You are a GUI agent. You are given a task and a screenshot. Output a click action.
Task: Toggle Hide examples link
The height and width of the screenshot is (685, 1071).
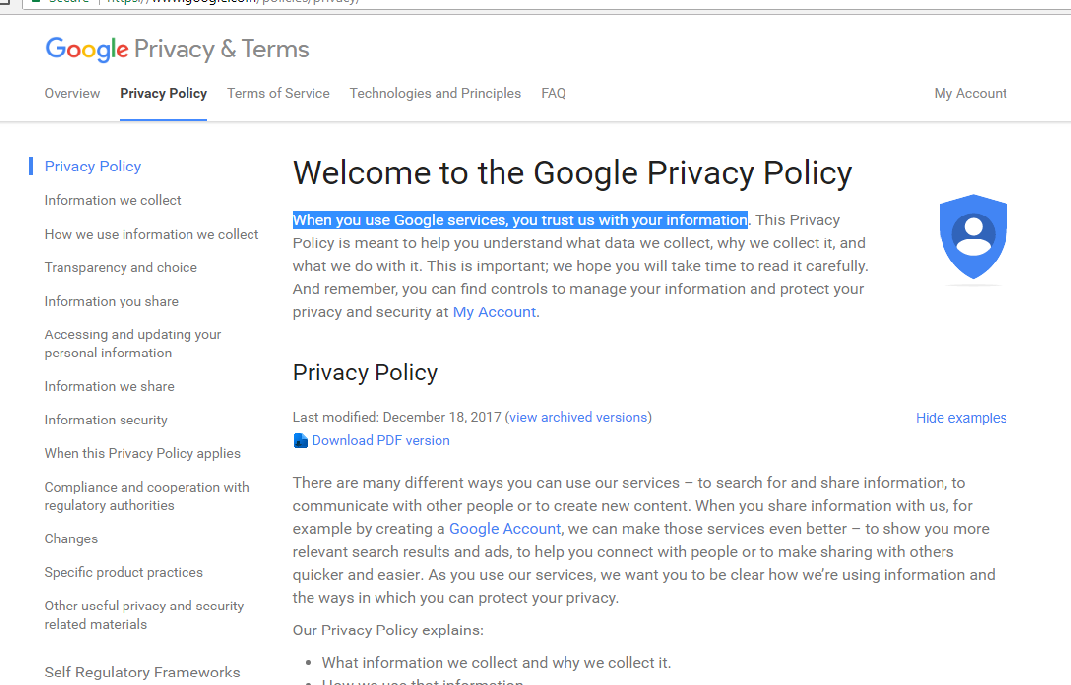(x=960, y=418)
